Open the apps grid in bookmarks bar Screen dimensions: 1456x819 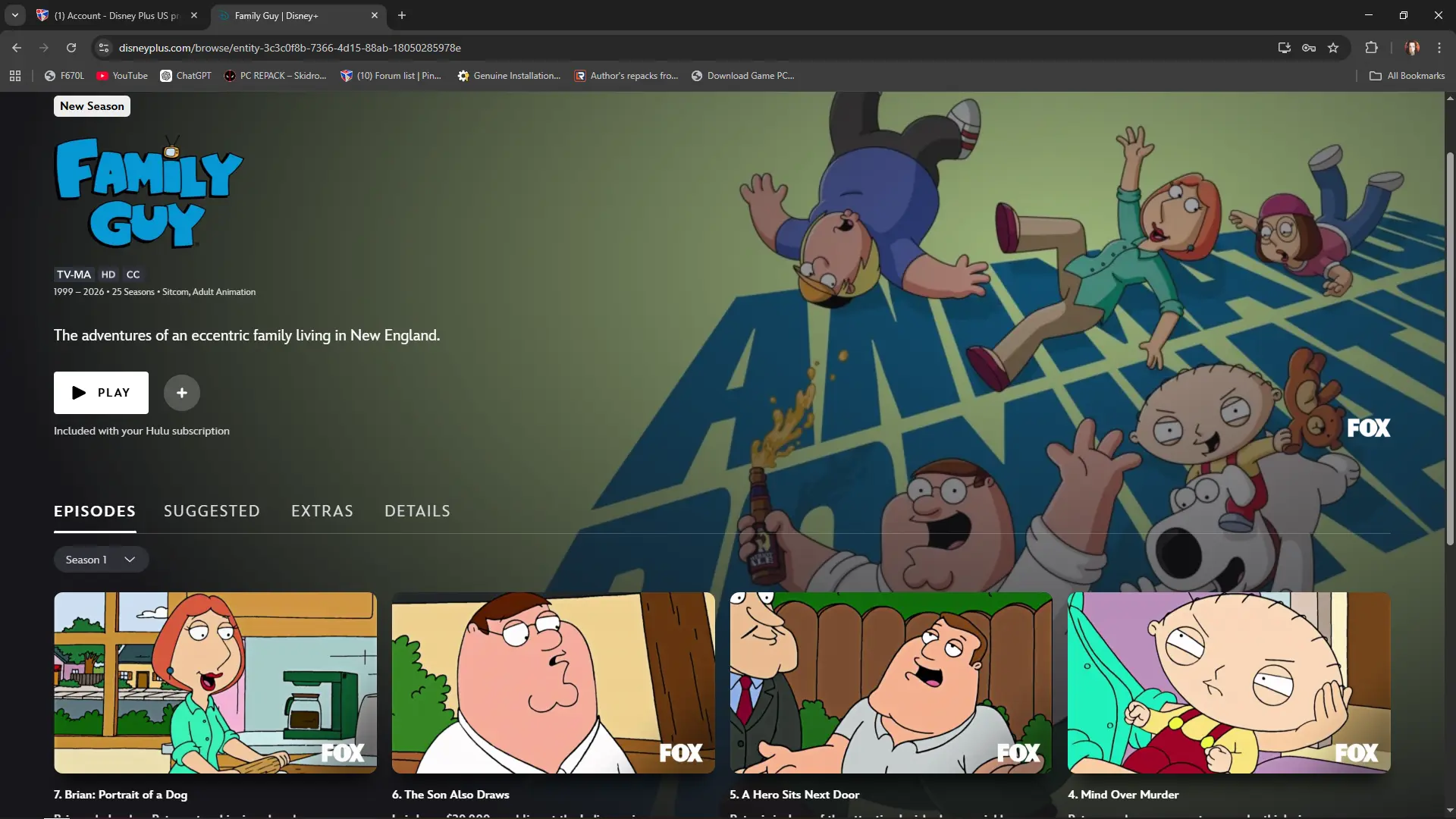[x=15, y=76]
